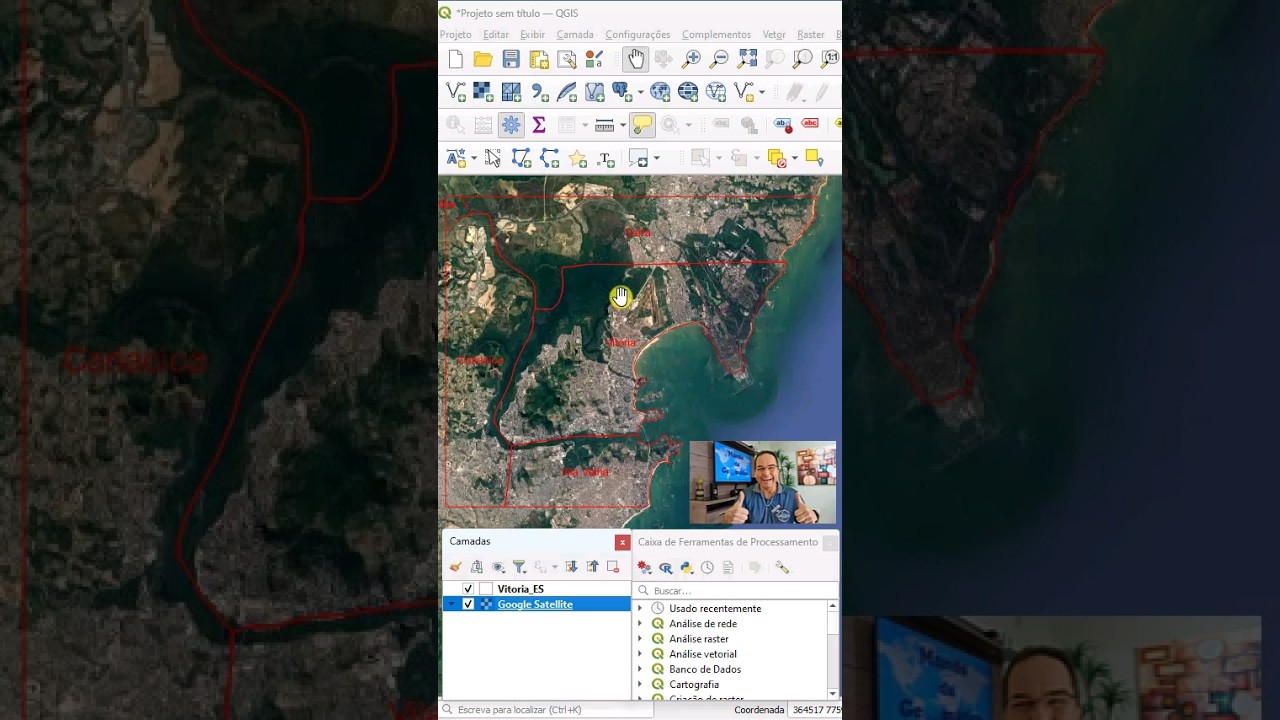Toggle the map tips tool
Screen dimensions: 1280x720
(642, 125)
